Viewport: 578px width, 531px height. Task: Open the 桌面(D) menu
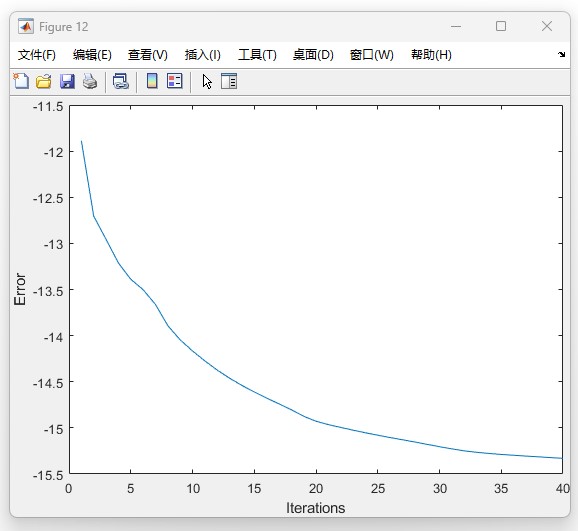coord(313,55)
